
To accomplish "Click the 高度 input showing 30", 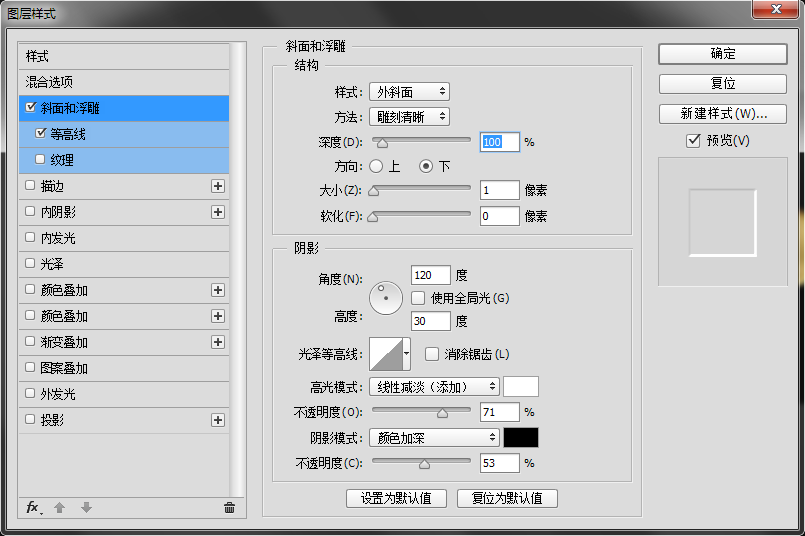I will click(431, 321).
